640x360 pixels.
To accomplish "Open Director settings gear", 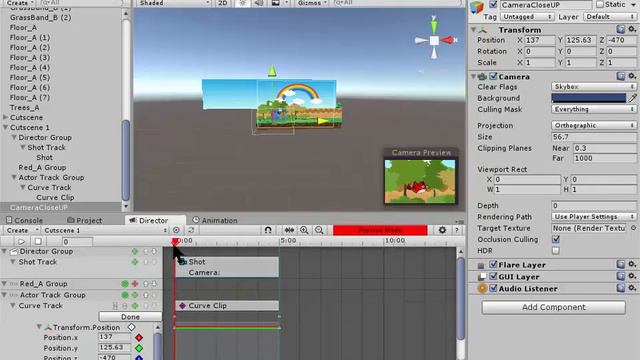I will (x=442, y=230).
